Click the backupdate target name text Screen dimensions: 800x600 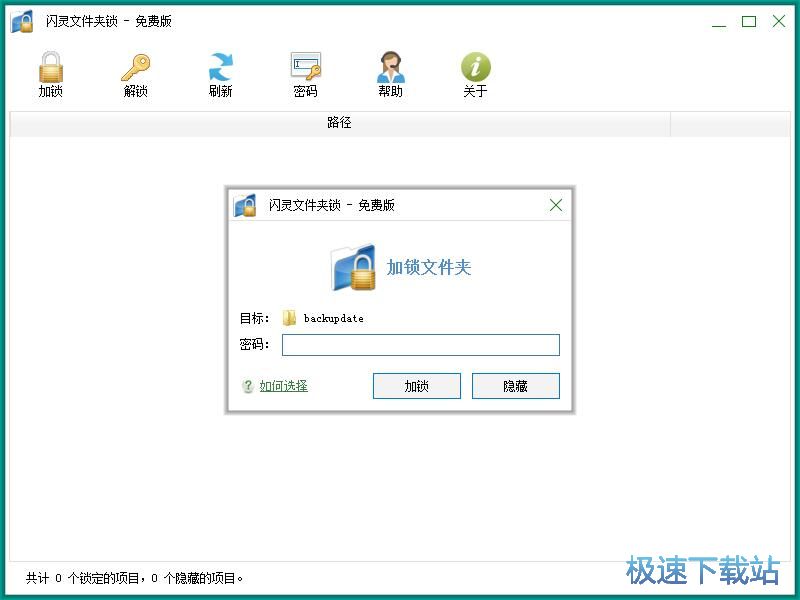(x=334, y=318)
